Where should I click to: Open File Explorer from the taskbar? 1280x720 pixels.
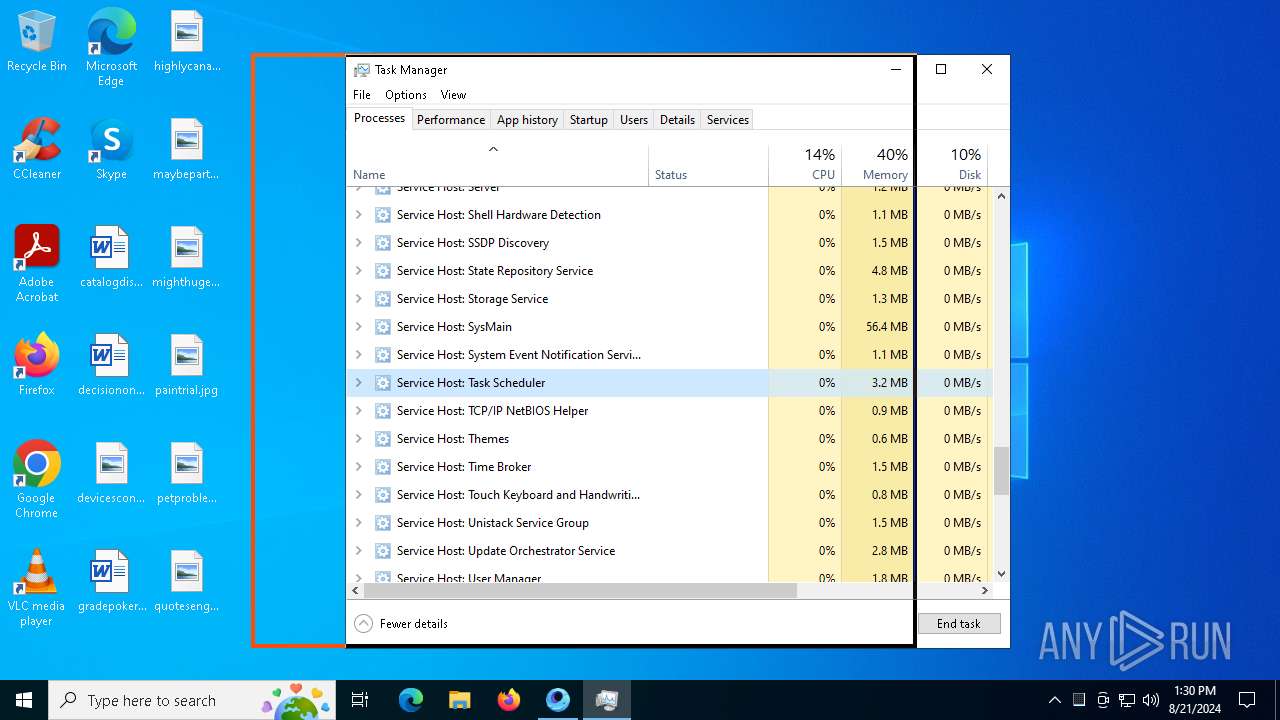coord(460,700)
